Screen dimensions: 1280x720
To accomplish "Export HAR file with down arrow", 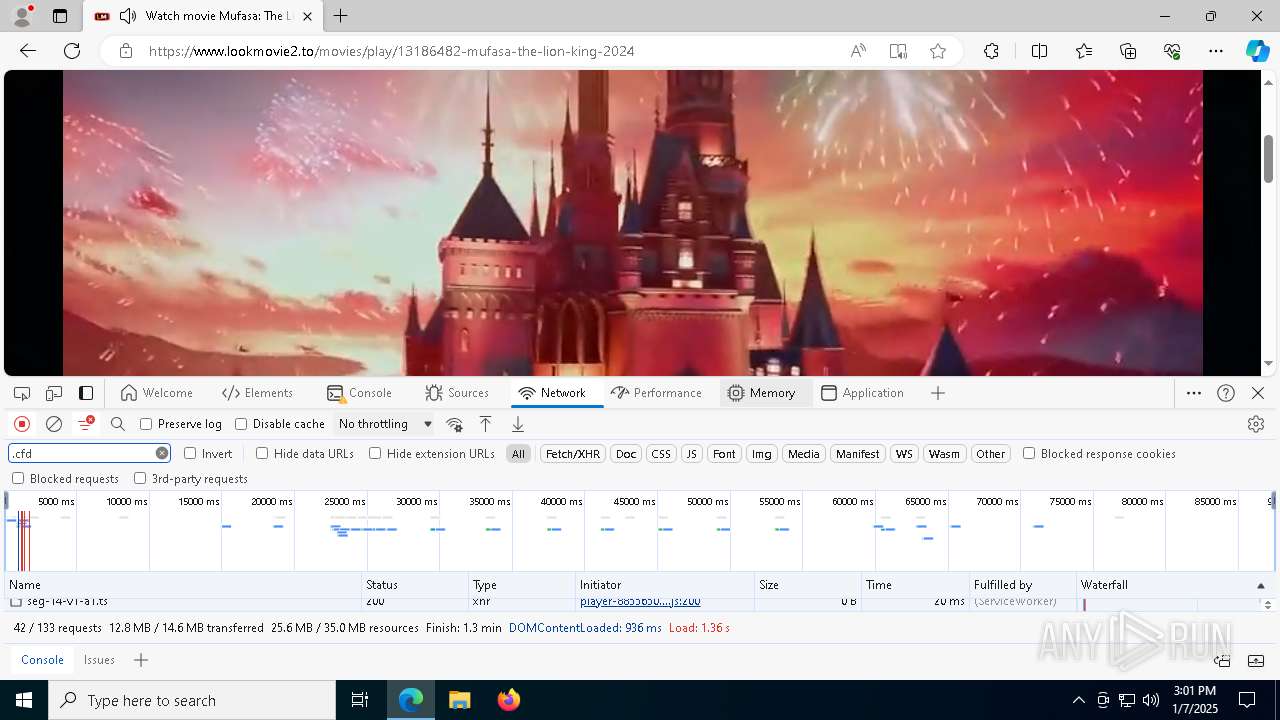I will (518, 424).
